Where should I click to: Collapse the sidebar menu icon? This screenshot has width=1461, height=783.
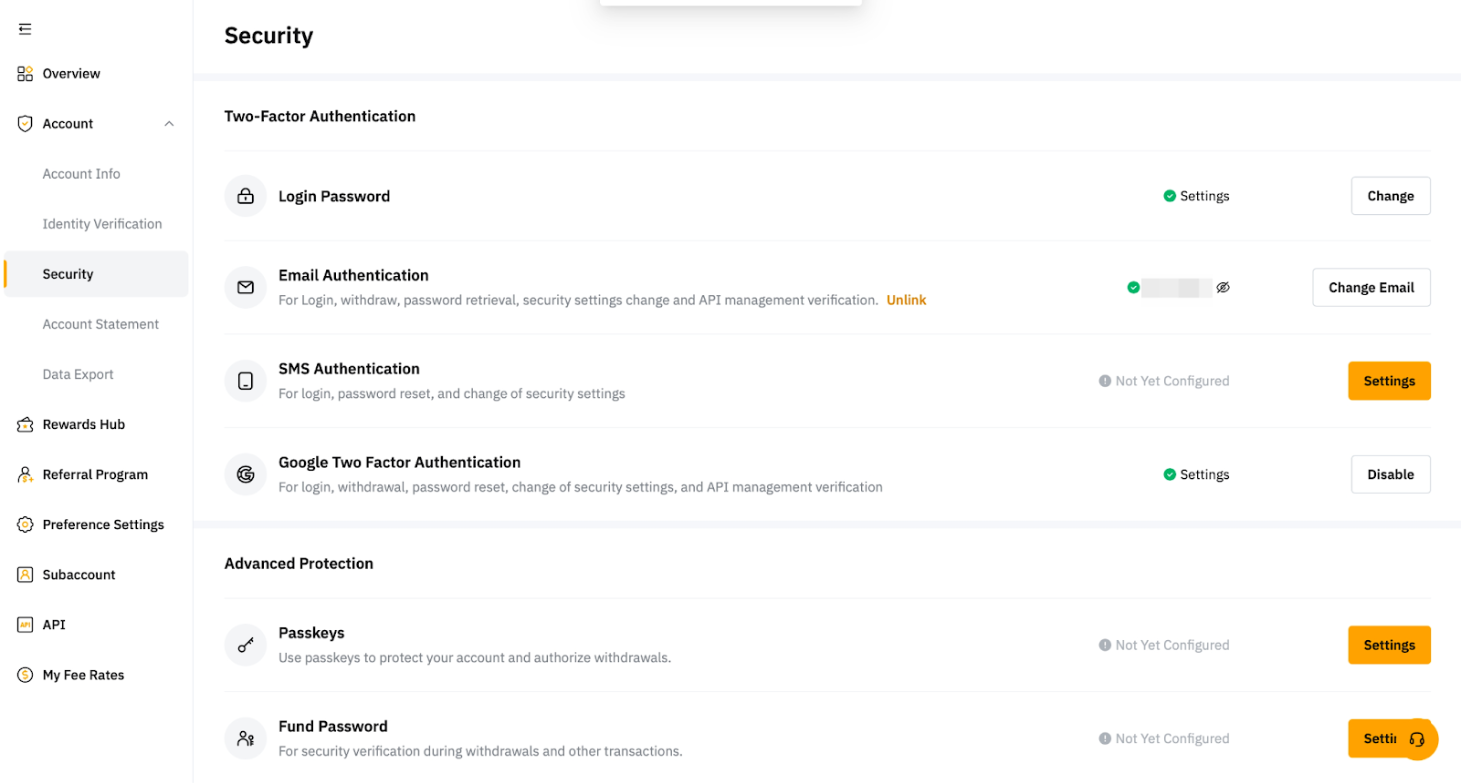click(x=25, y=29)
